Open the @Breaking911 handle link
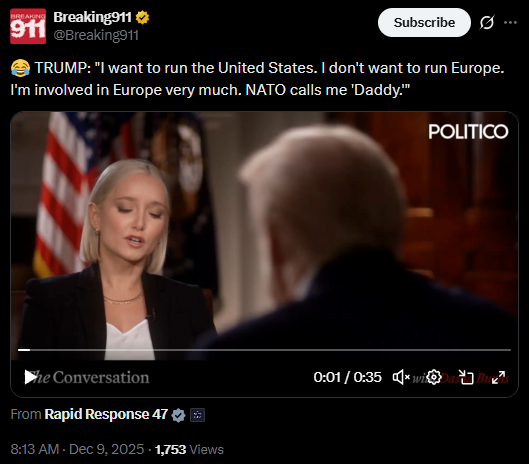 (x=96, y=35)
